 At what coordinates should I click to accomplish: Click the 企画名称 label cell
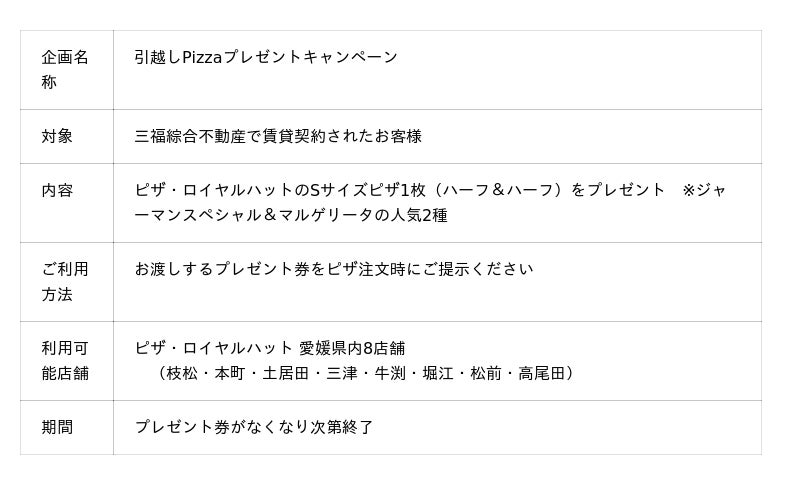tap(65, 69)
